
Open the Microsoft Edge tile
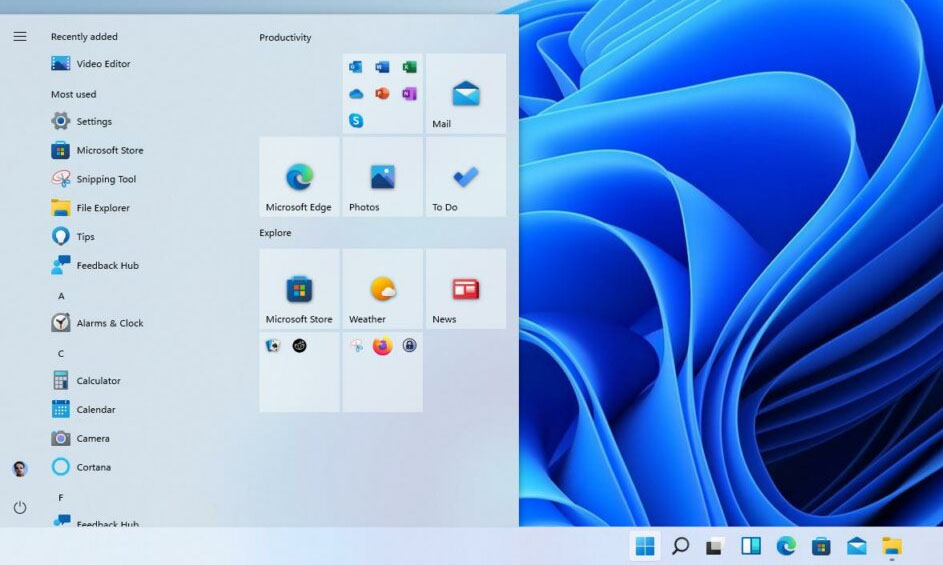(299, 176)
